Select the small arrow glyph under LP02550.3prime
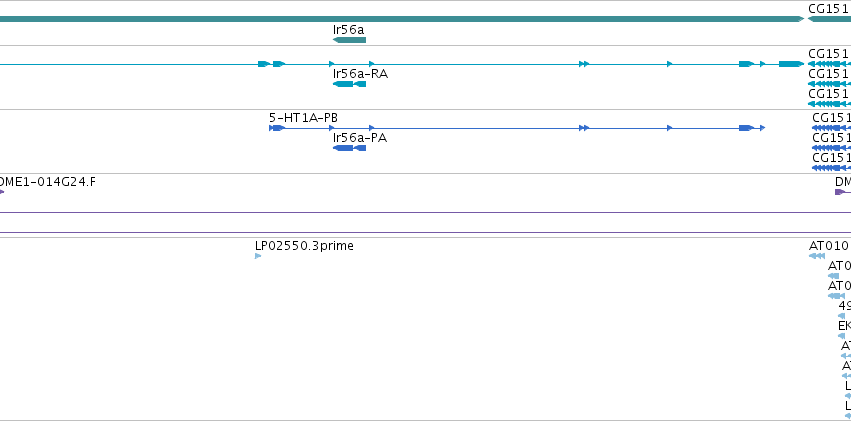The height and width of the screenshot is (421, 851). click(258, 256)
